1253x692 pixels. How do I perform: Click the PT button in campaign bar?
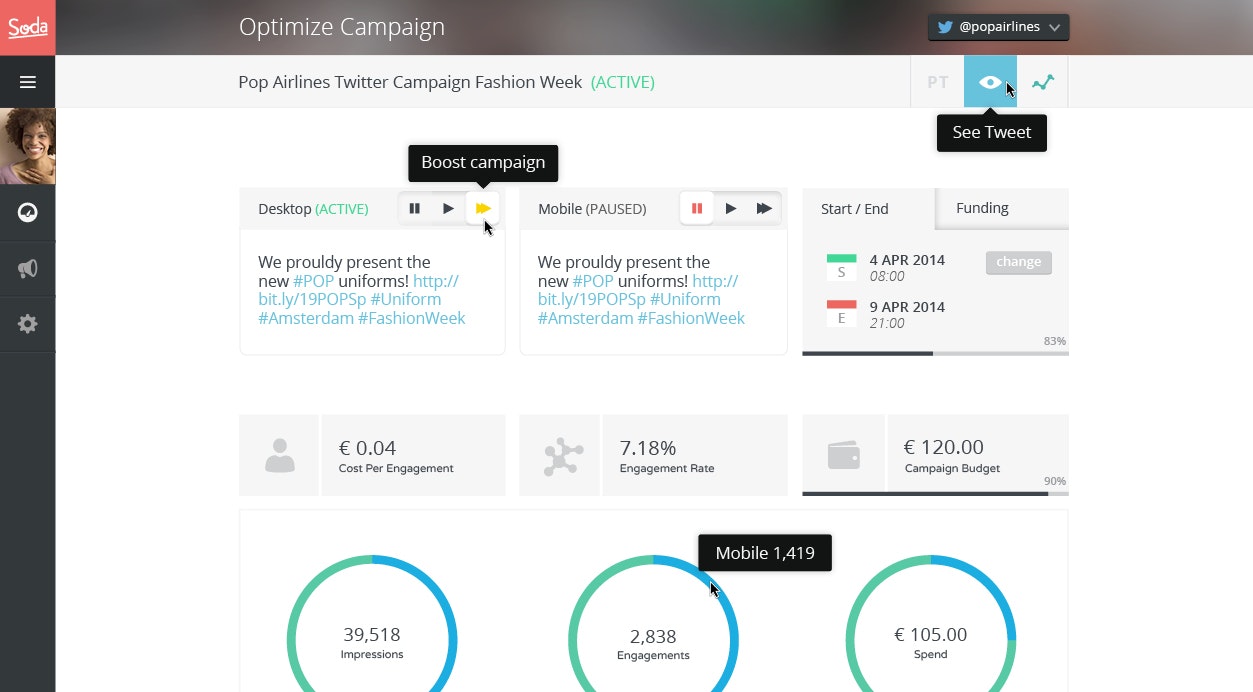938,82
